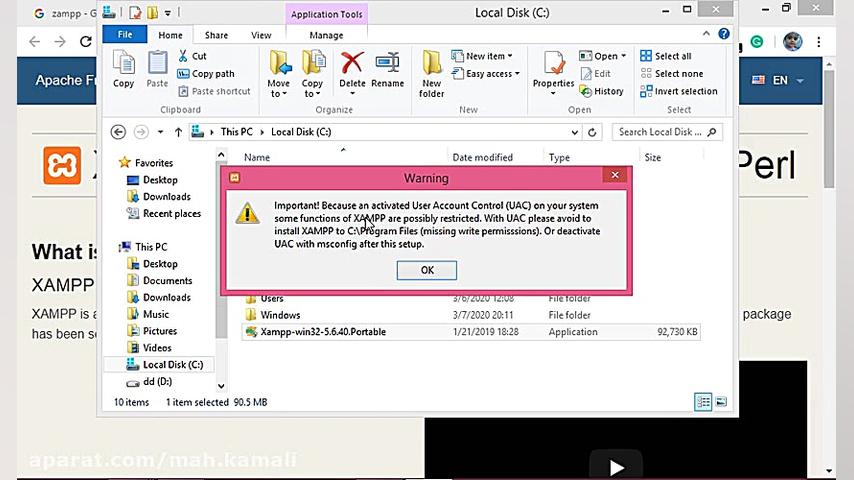The width and height of the screenshot is (854, 480).
Task: Open the Quick Access Toolbar customize dropdown
Action: coord(168,13)
